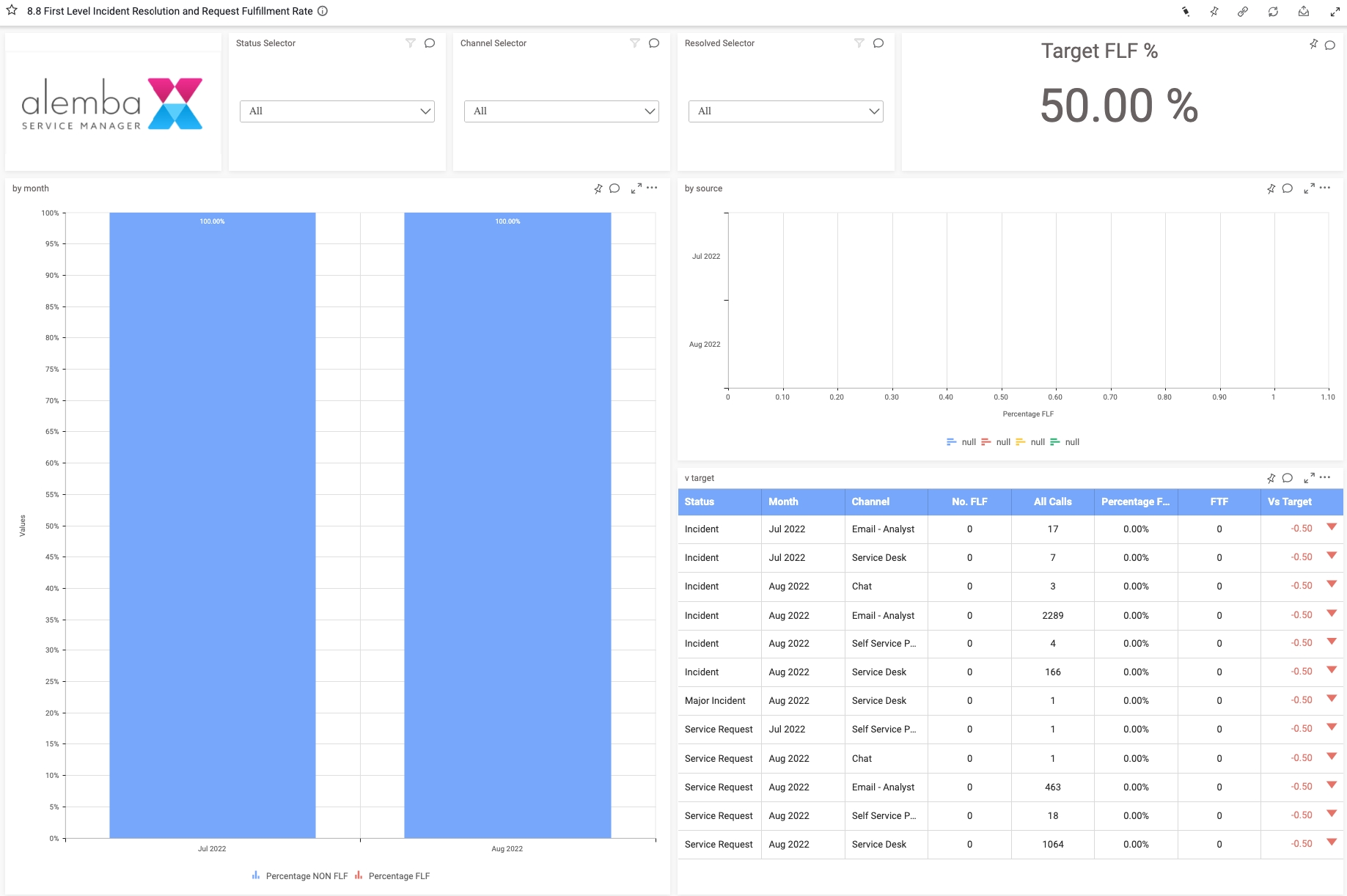Open comments on the 'by month' chart
This screenshot has height=896, width=1347.
tap(614, 188)
